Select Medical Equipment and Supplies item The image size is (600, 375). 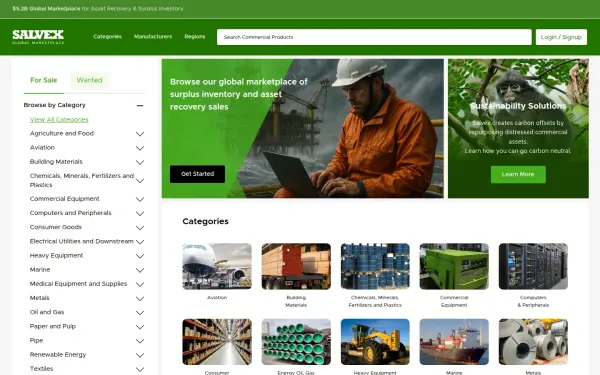click(x=78, y=284)
